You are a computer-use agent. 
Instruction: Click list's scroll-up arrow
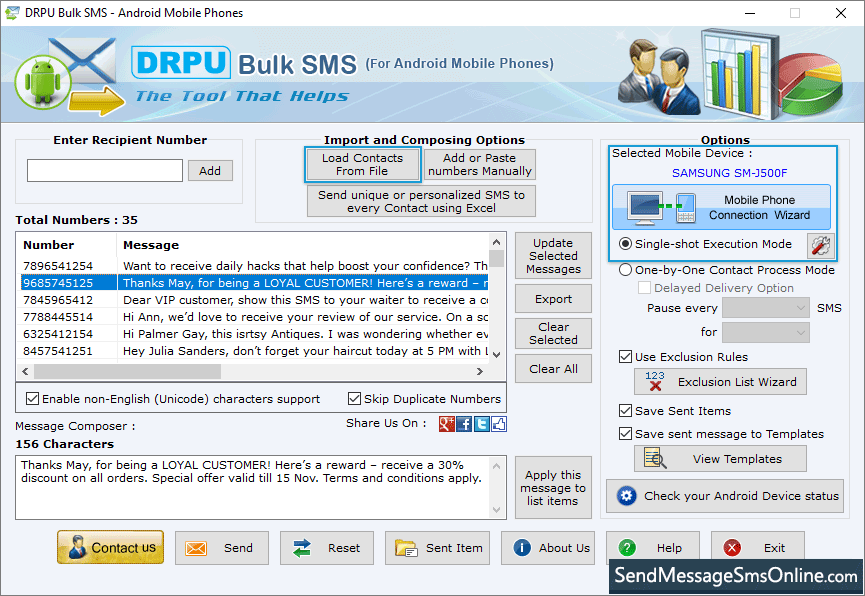496,242
